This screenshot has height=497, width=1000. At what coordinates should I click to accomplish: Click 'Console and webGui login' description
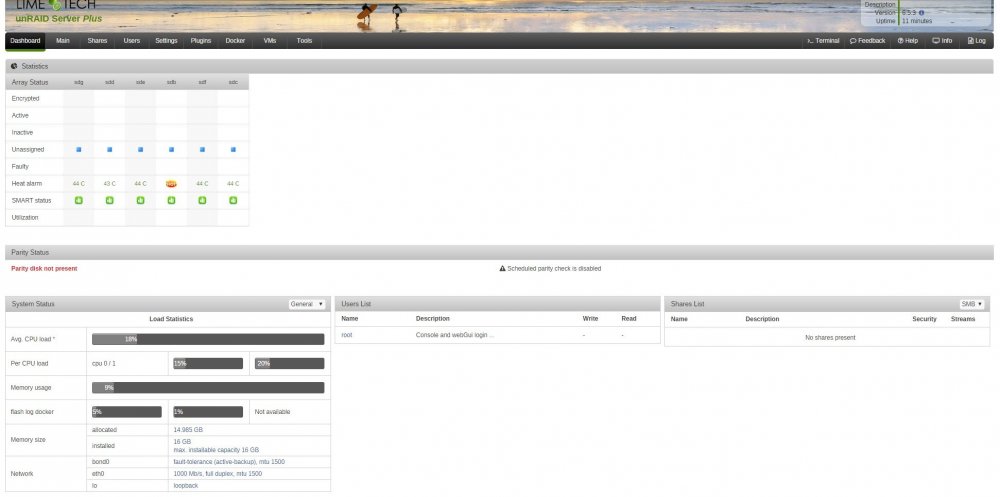click(455, 335)
